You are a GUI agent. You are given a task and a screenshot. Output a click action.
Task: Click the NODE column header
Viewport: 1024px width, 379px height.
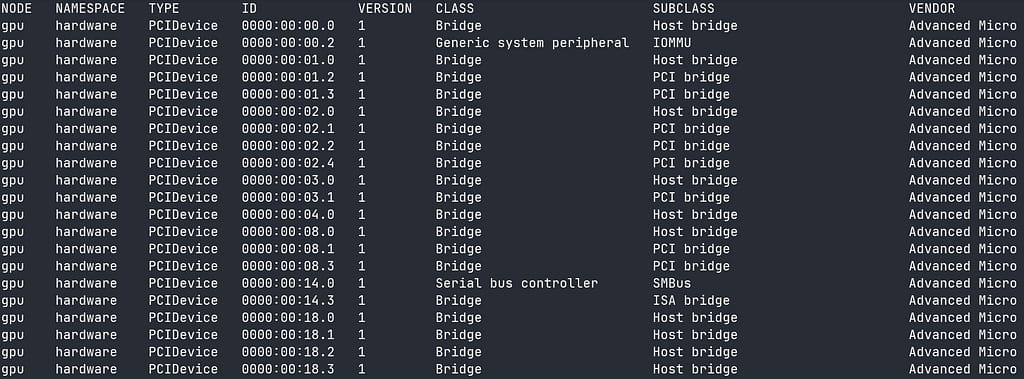[16, 8]
